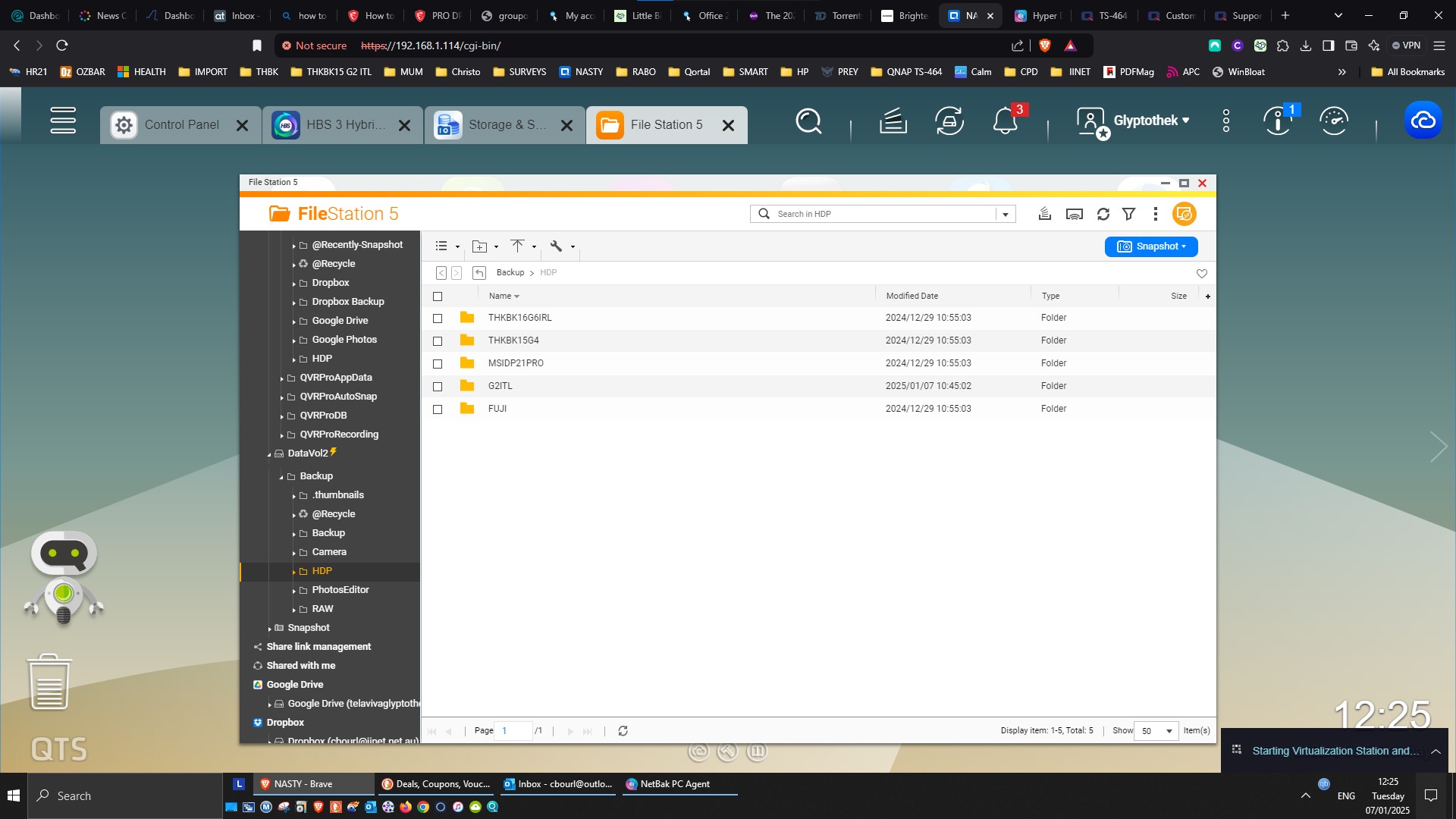Click the orange network media player icon

[x=1184, y=214]
